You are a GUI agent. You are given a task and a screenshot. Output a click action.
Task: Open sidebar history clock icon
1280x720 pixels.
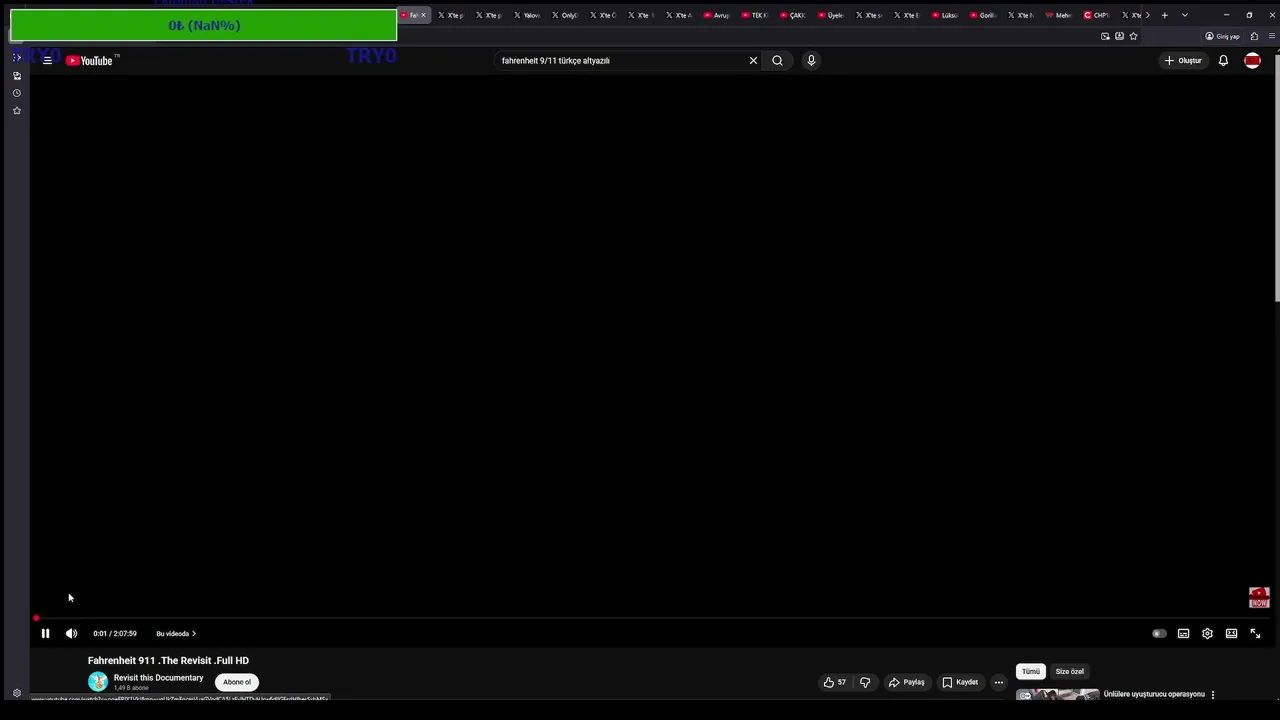16,93
